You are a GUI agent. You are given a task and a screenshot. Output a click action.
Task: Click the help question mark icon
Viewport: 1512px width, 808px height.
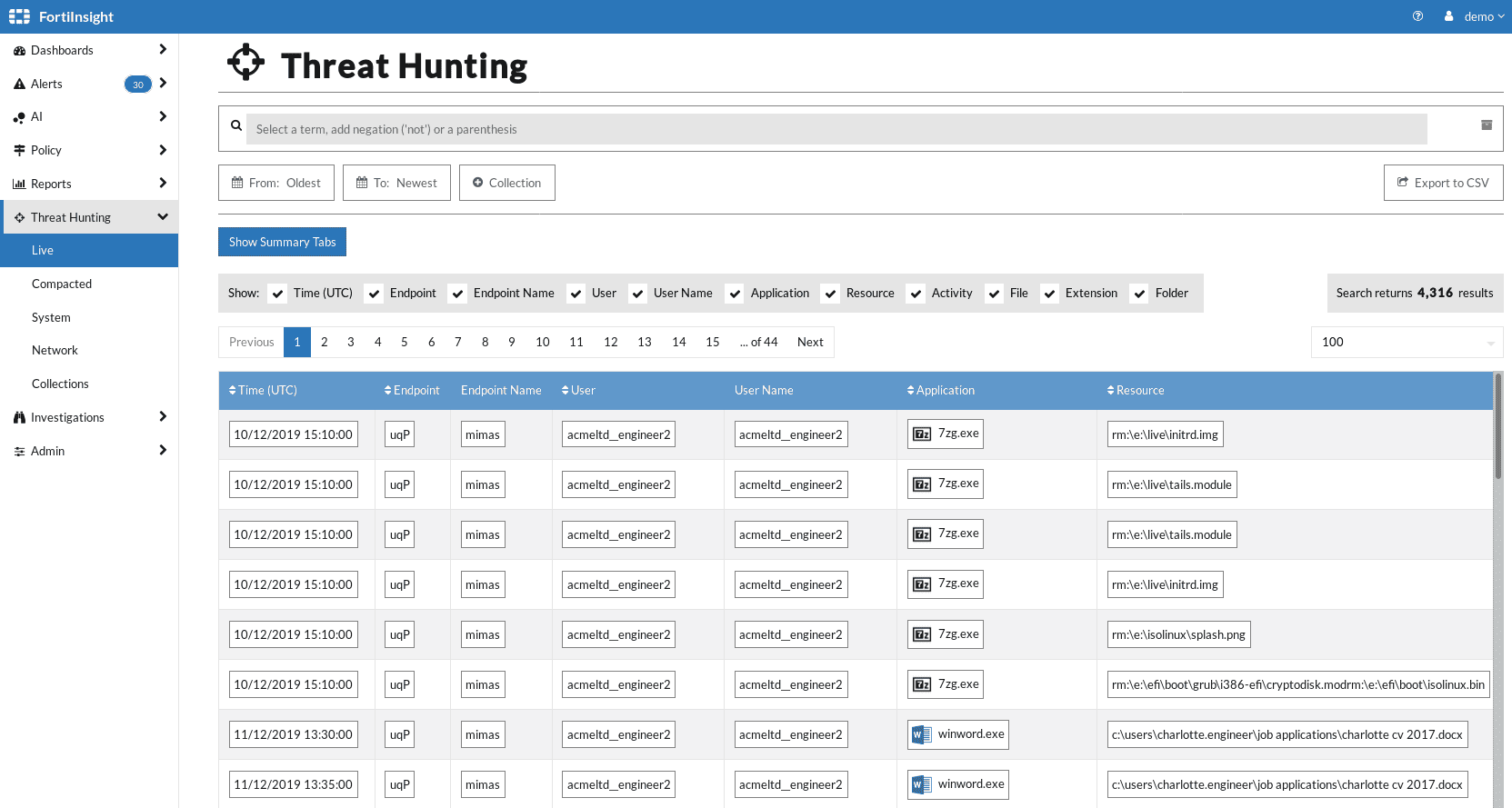pos(1417,16)
